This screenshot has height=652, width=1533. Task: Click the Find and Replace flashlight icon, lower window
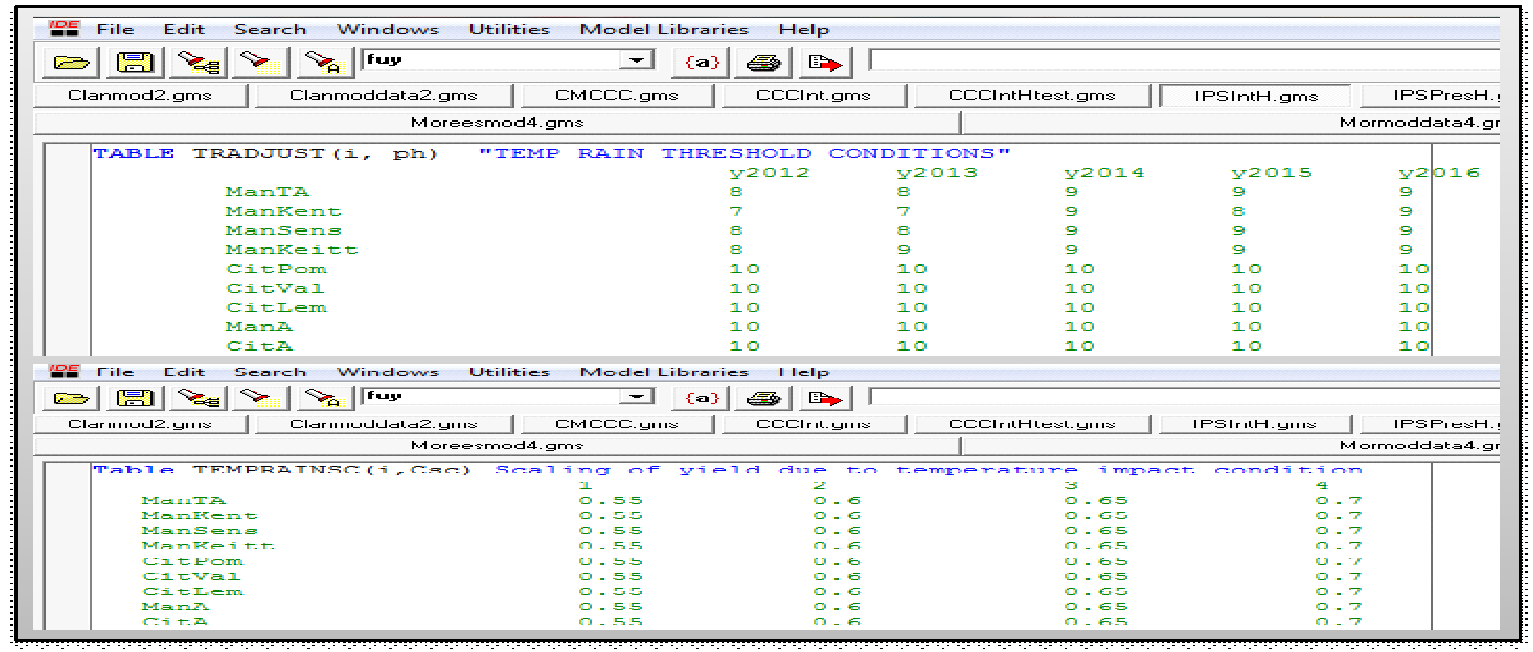326,398
